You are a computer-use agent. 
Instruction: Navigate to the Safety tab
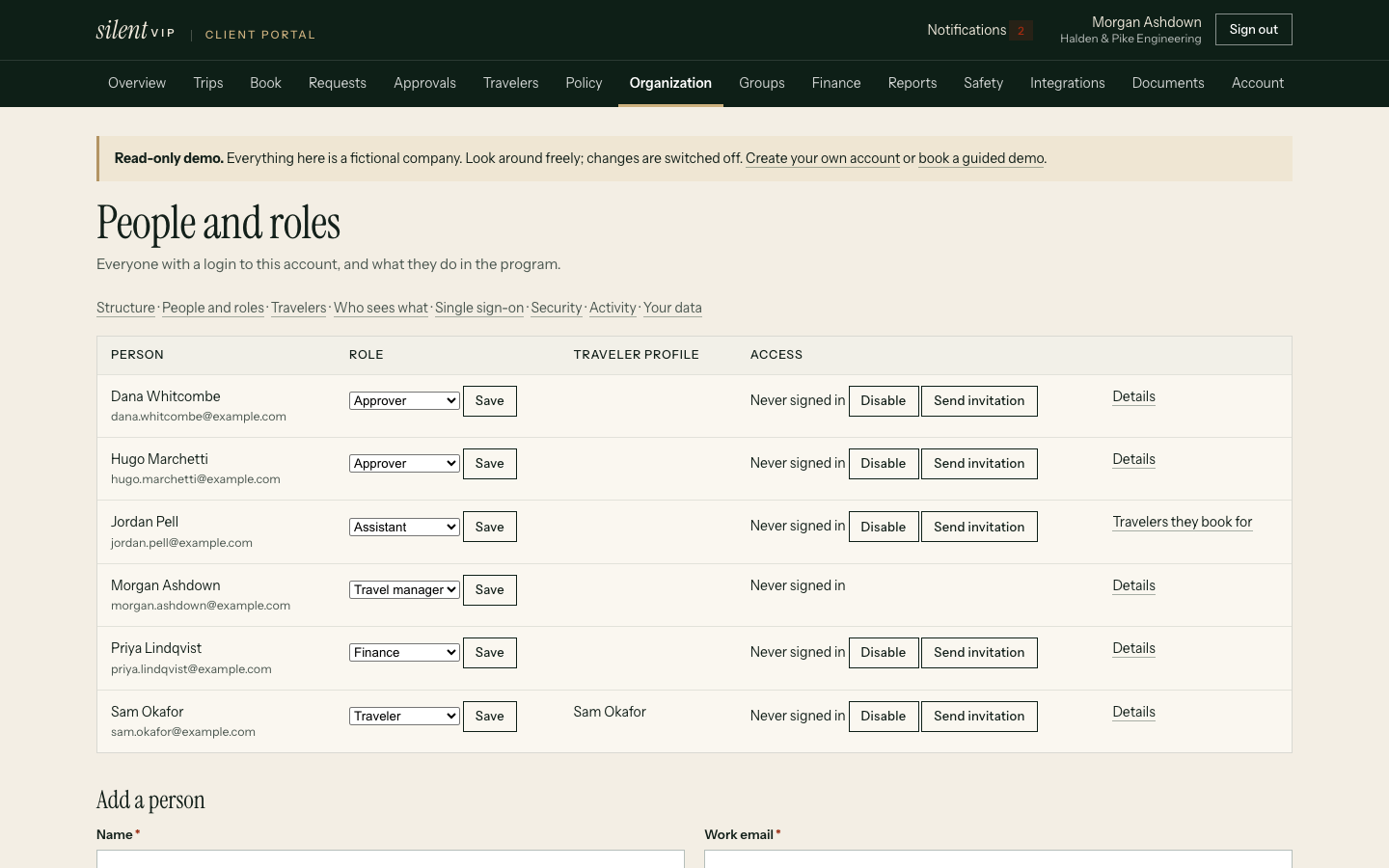tap(983, 83)
